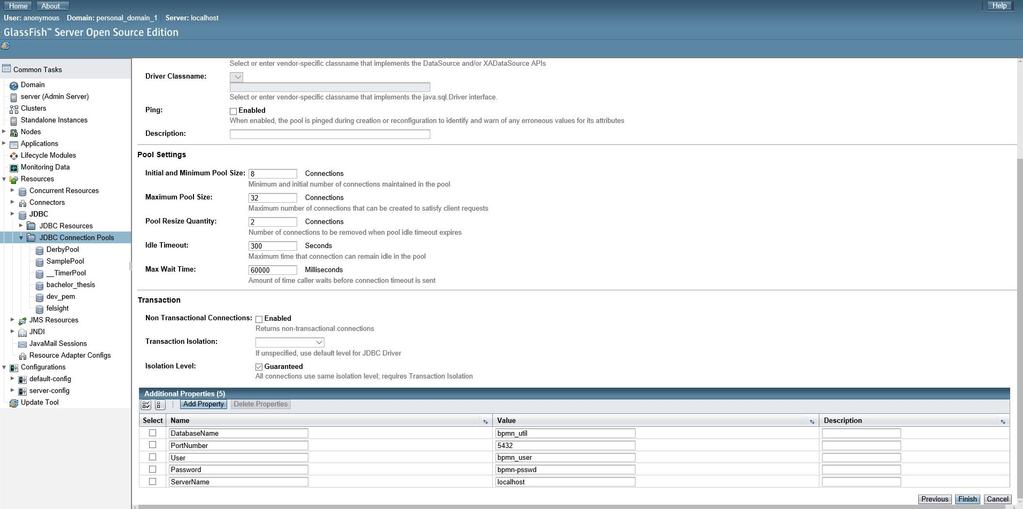The width and height of the screenshot is (1023, 509).
Task: Open the Transaction Isolation dropdown
Action: pyautogui.click(x=290, y=342)
